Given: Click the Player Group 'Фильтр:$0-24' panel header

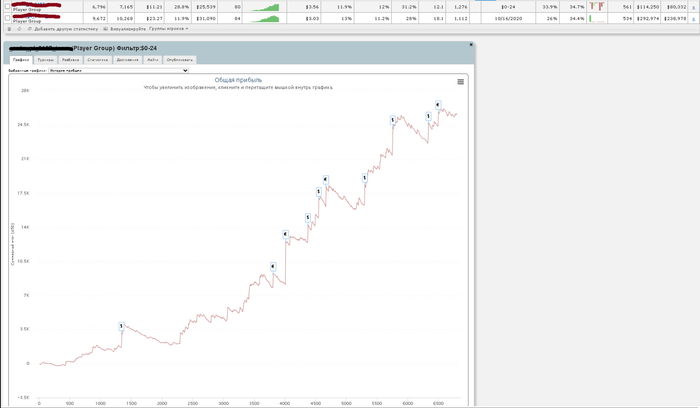Looking at the screenshot, I should coord(239,48).
